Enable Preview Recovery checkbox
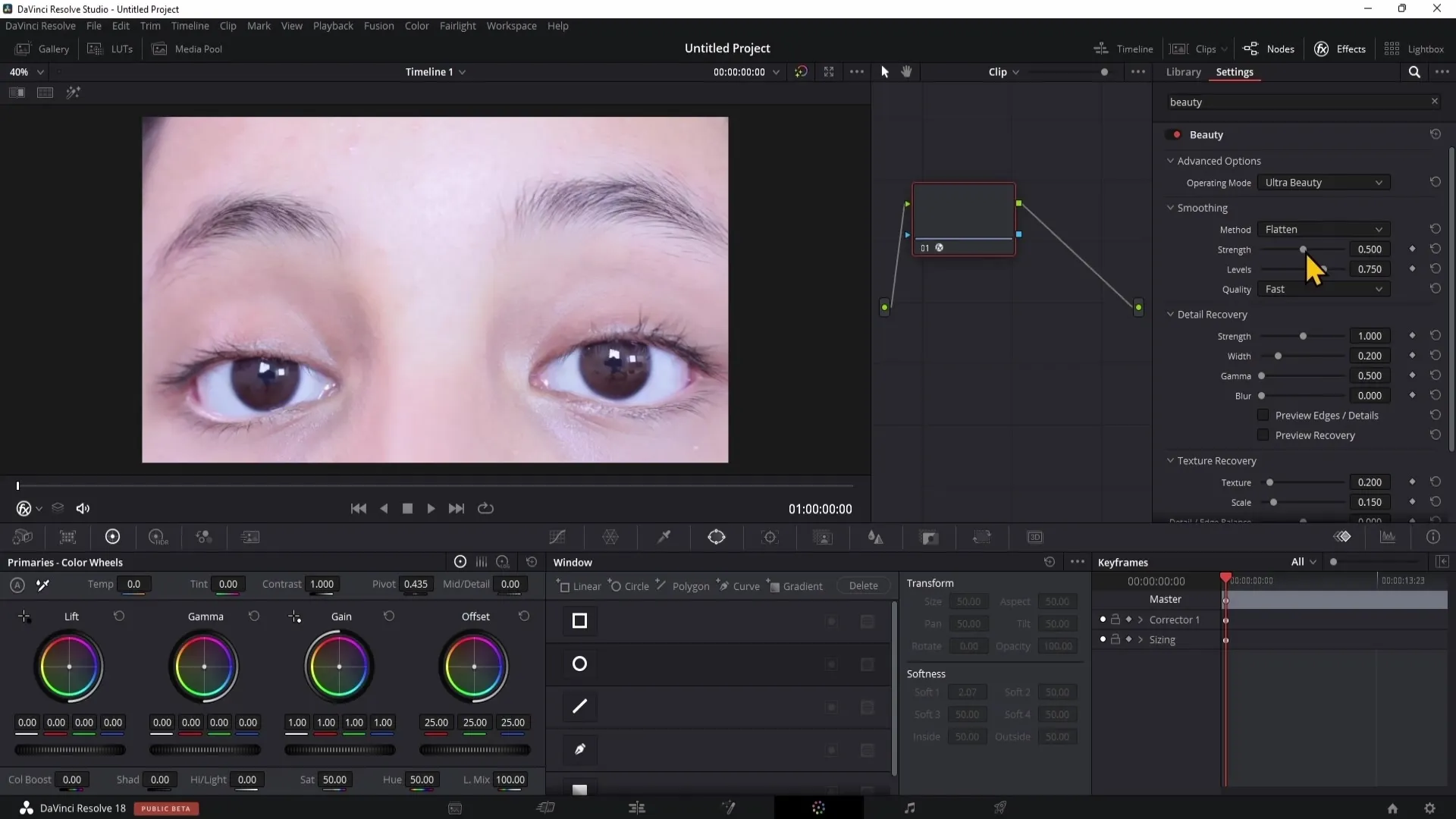This screenshot has height=819, width=1456. coord(1262,435)
